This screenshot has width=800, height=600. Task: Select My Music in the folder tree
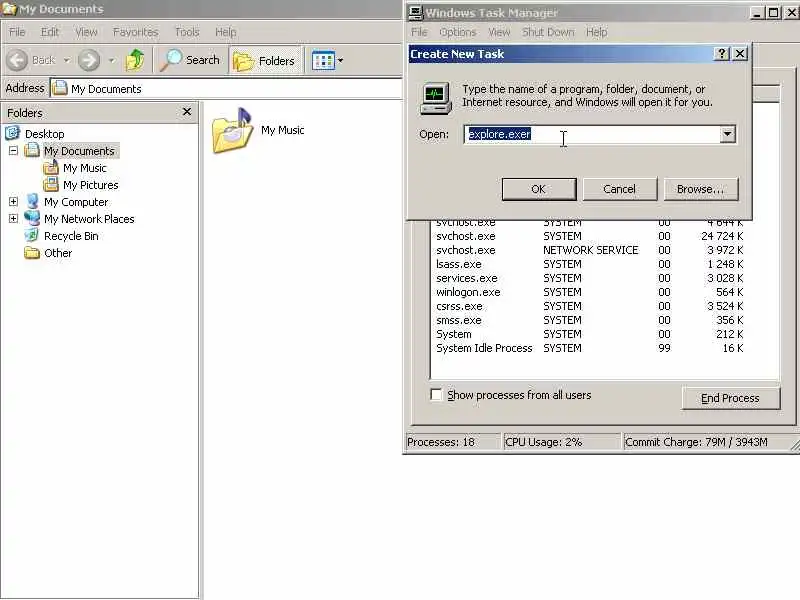click(85, 168)
